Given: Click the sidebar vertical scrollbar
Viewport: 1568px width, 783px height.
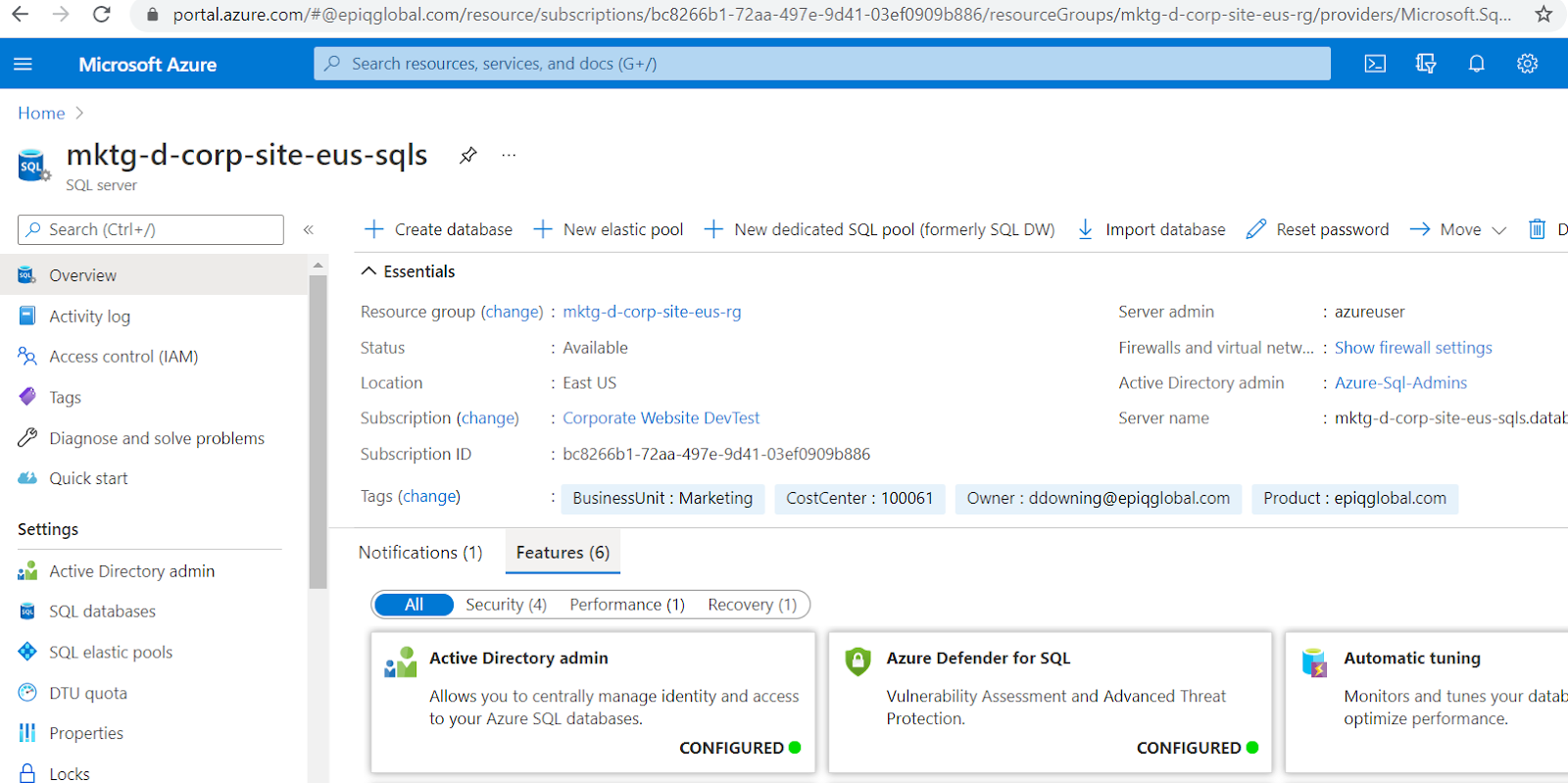Looking at the screenshot, I should click(318, 431).
